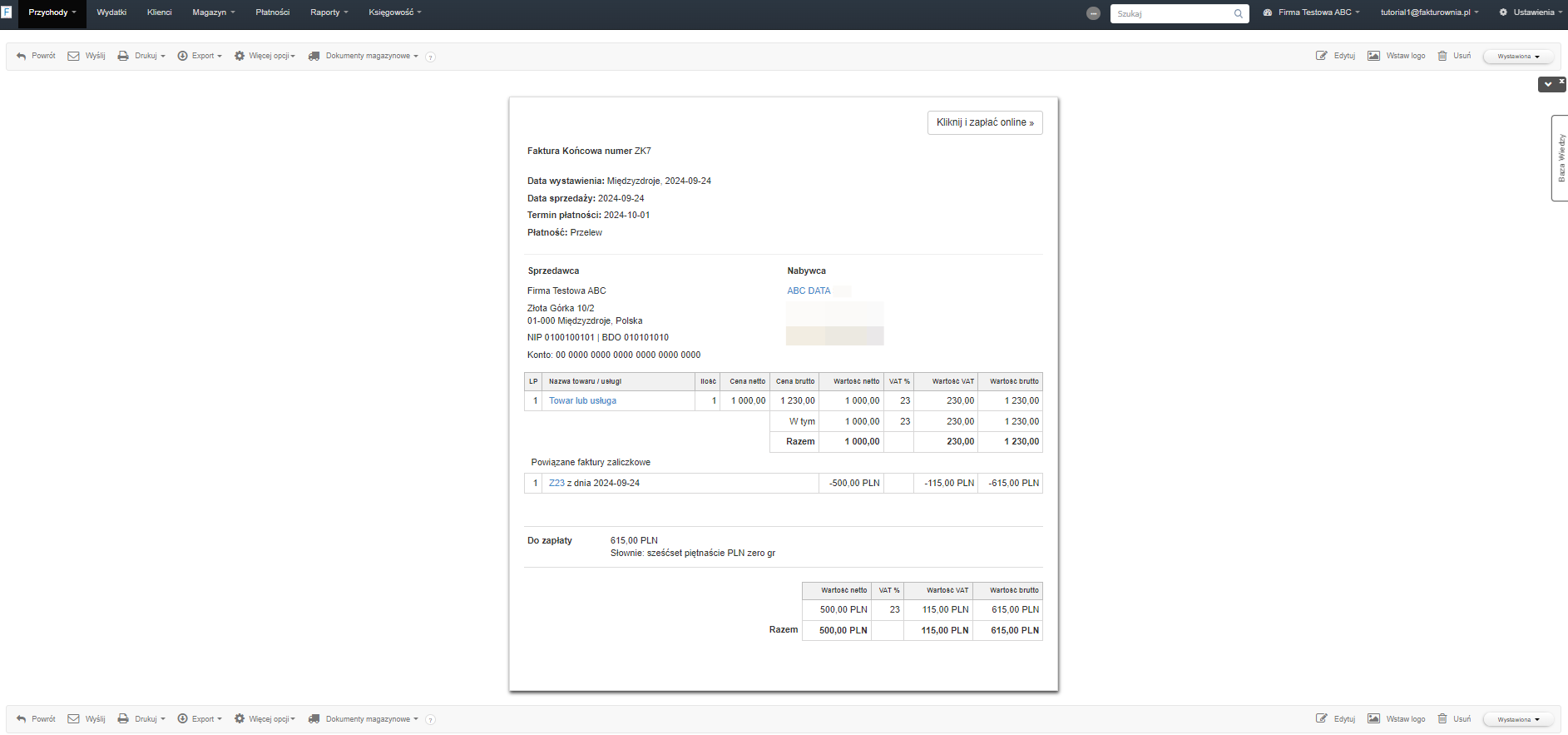The height and width of the screenshot is (735, 1568).
Task: Click the magnifier icon in search box
Action: click(1239, 13)
